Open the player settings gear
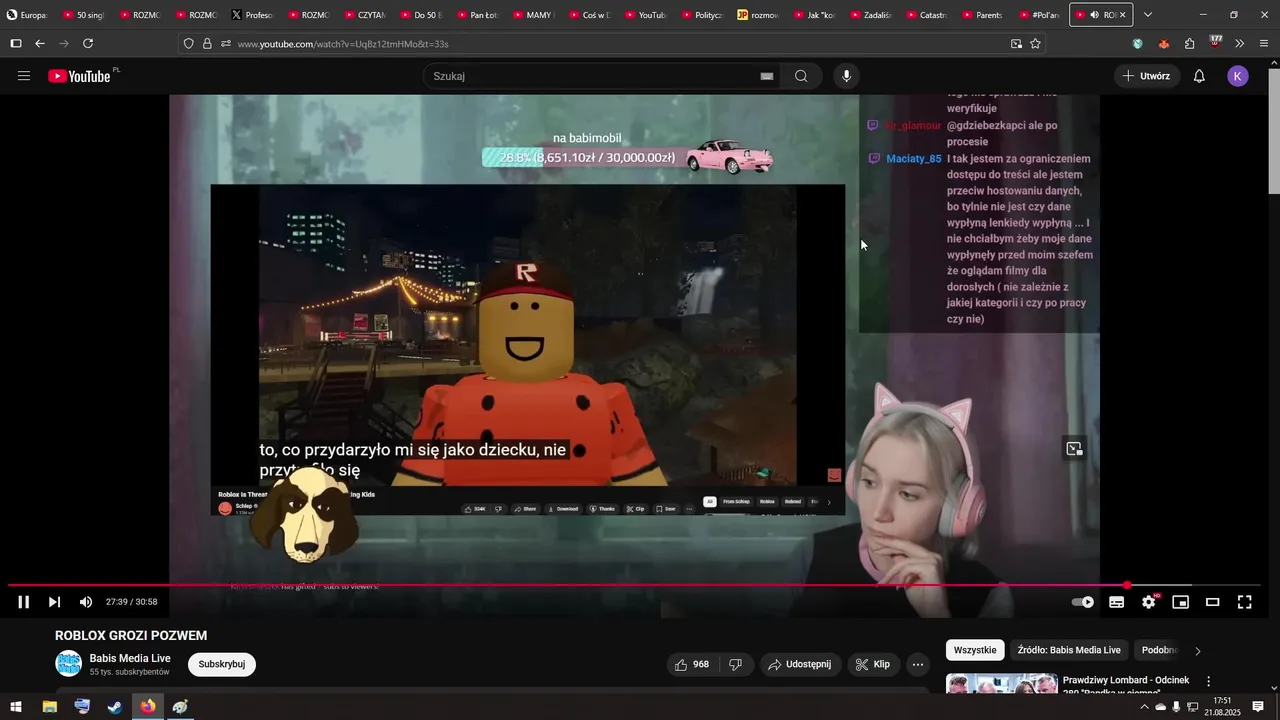The width and height of the screenshot is (1280, 720). click(1149, 602)
